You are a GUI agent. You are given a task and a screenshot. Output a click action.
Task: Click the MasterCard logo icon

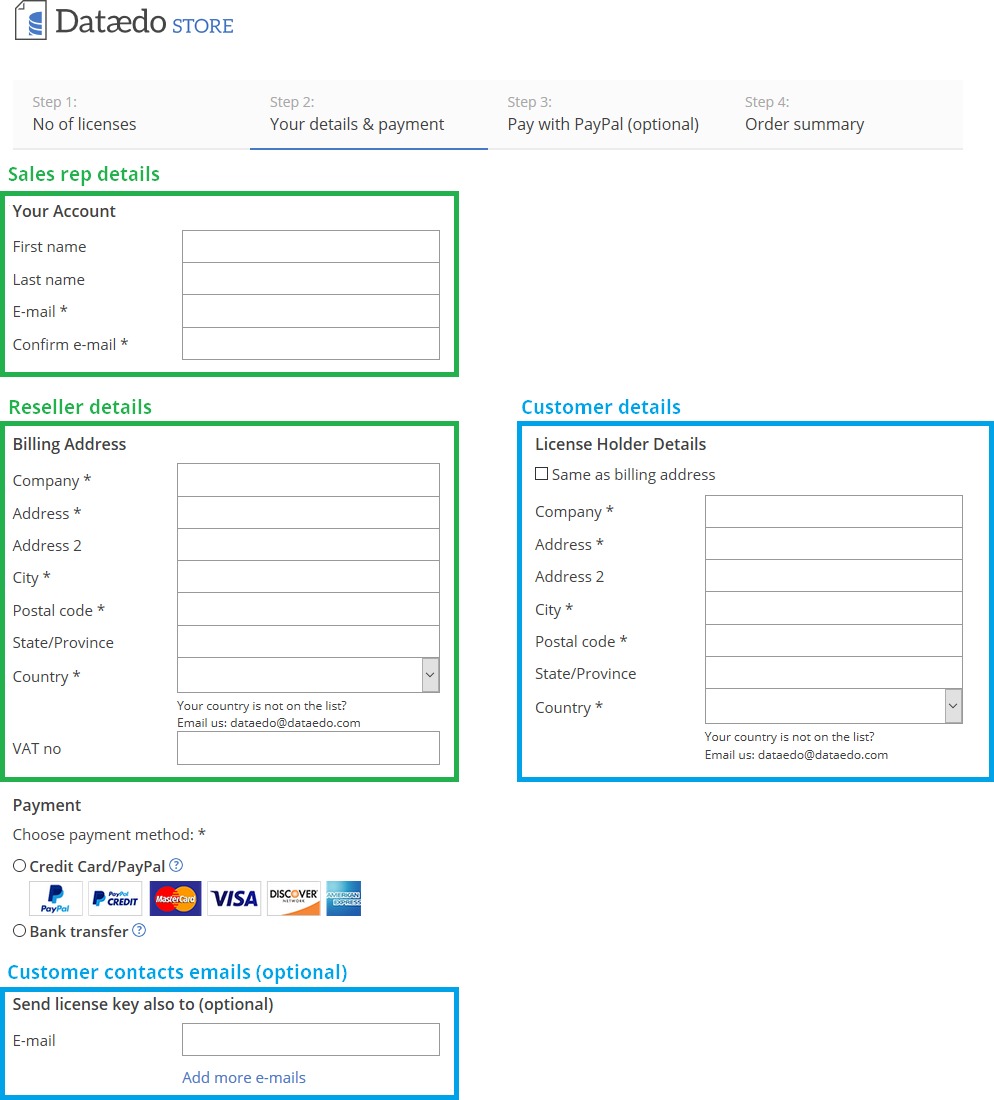pos(175,899)
